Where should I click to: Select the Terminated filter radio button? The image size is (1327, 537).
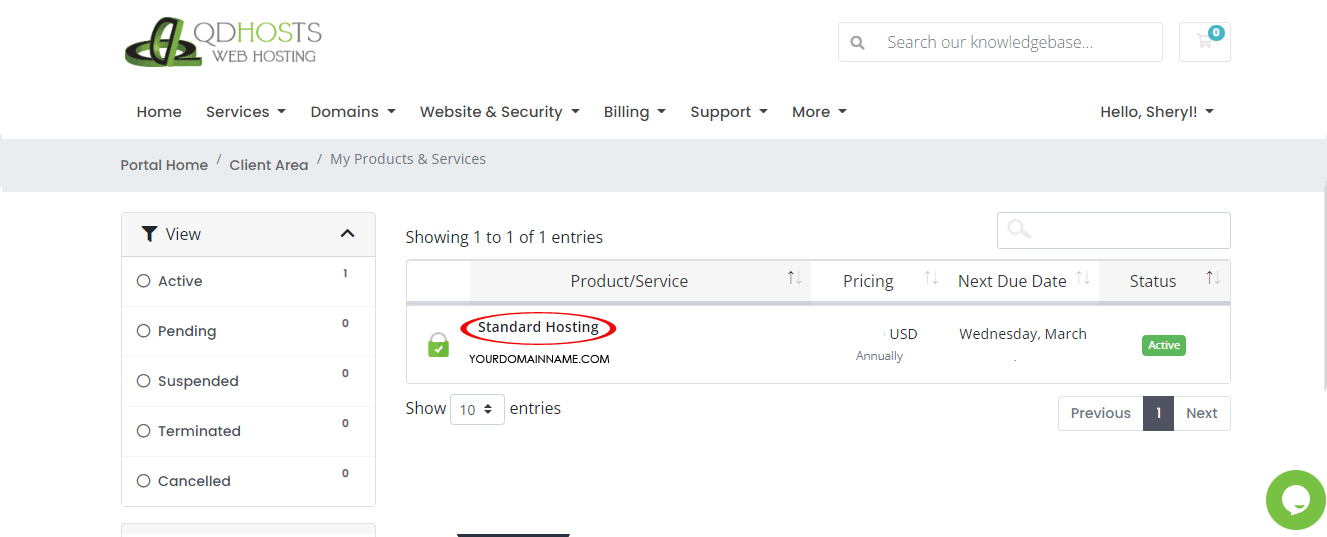coord(144,431)
